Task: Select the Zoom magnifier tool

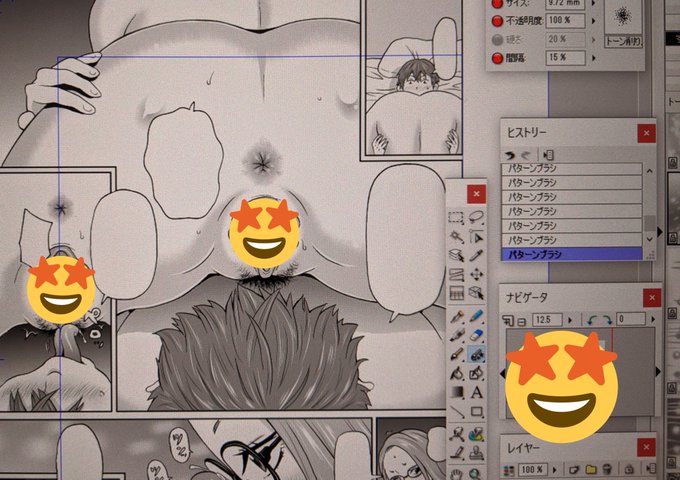Action: pos(476,473)
